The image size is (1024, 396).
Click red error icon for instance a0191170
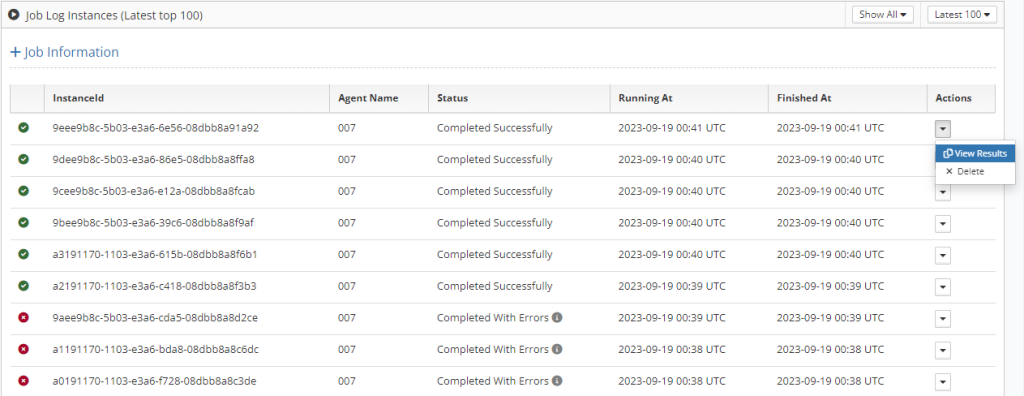(24, 381)
